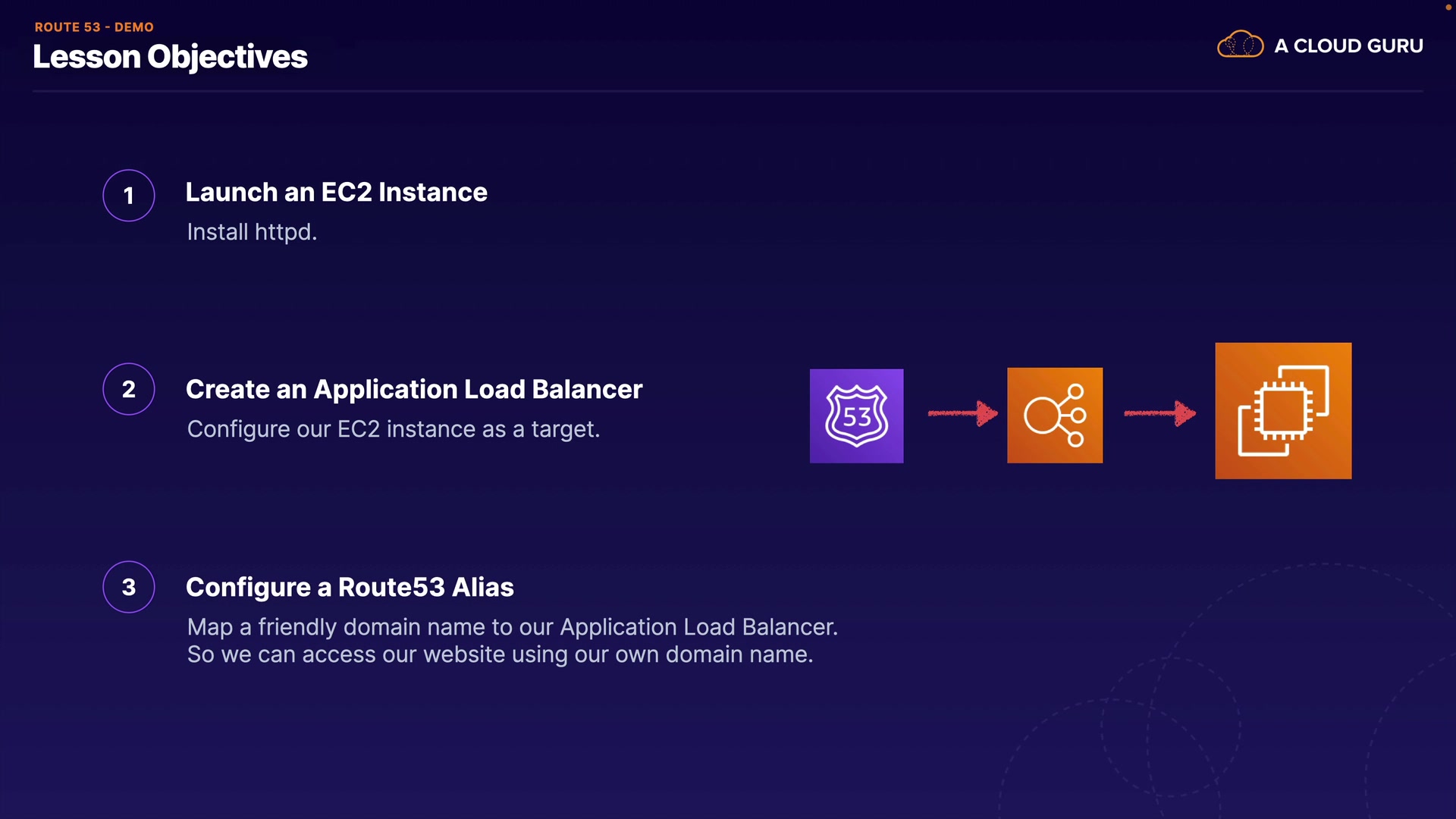Click the small orange dot top-right corner
The width and height of the screenshot is (1456, 819).
pos(1448,7)
